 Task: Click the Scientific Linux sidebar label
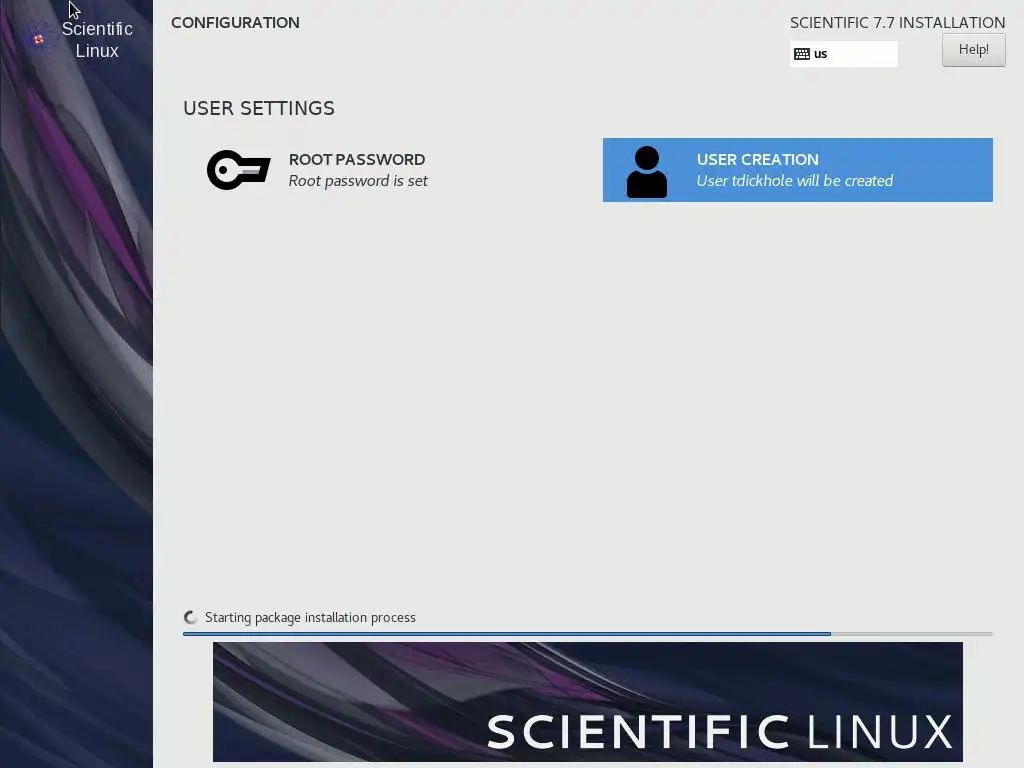(97, 40)
